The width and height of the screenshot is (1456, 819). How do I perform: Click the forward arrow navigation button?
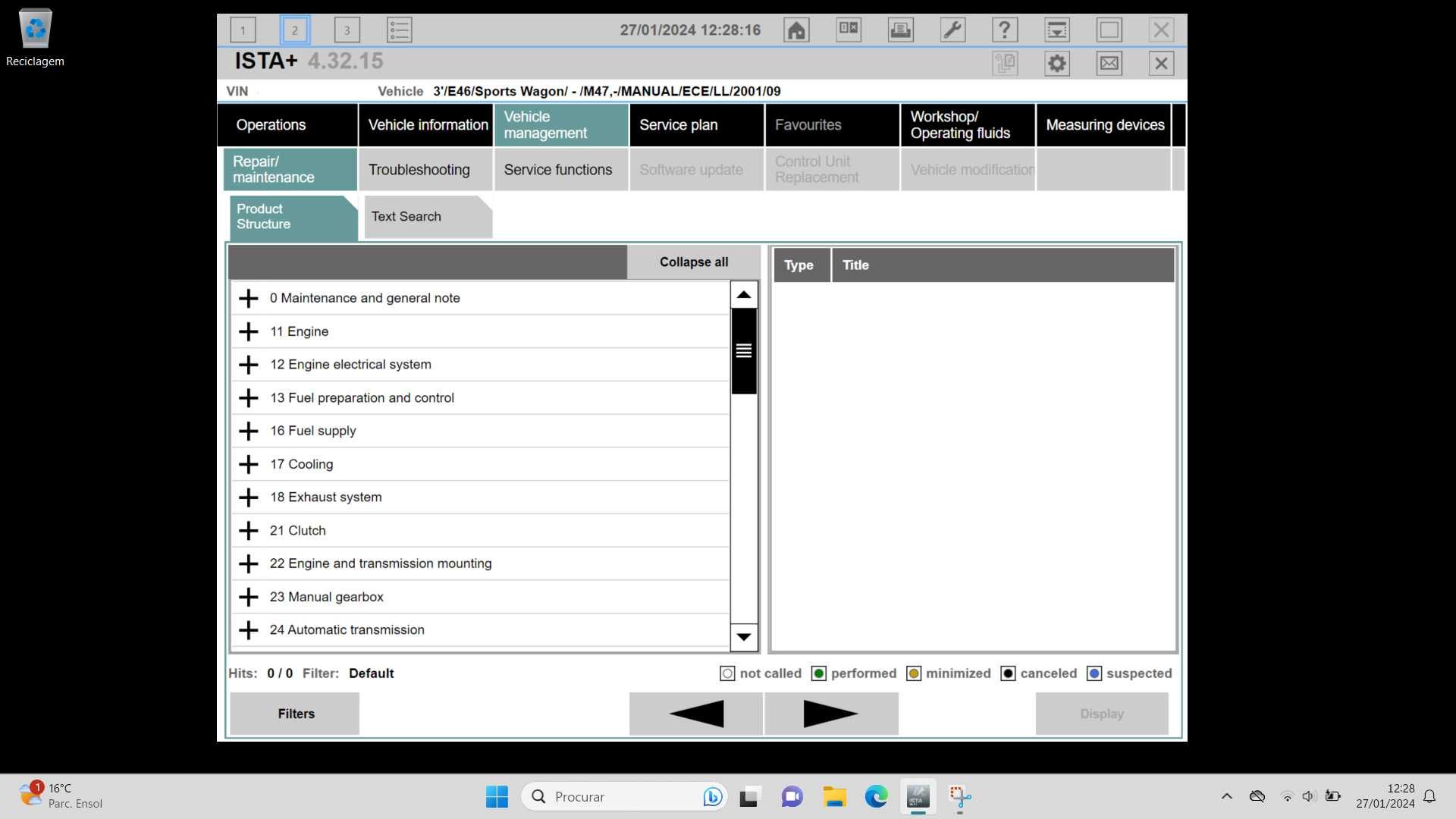coord(831,714)
